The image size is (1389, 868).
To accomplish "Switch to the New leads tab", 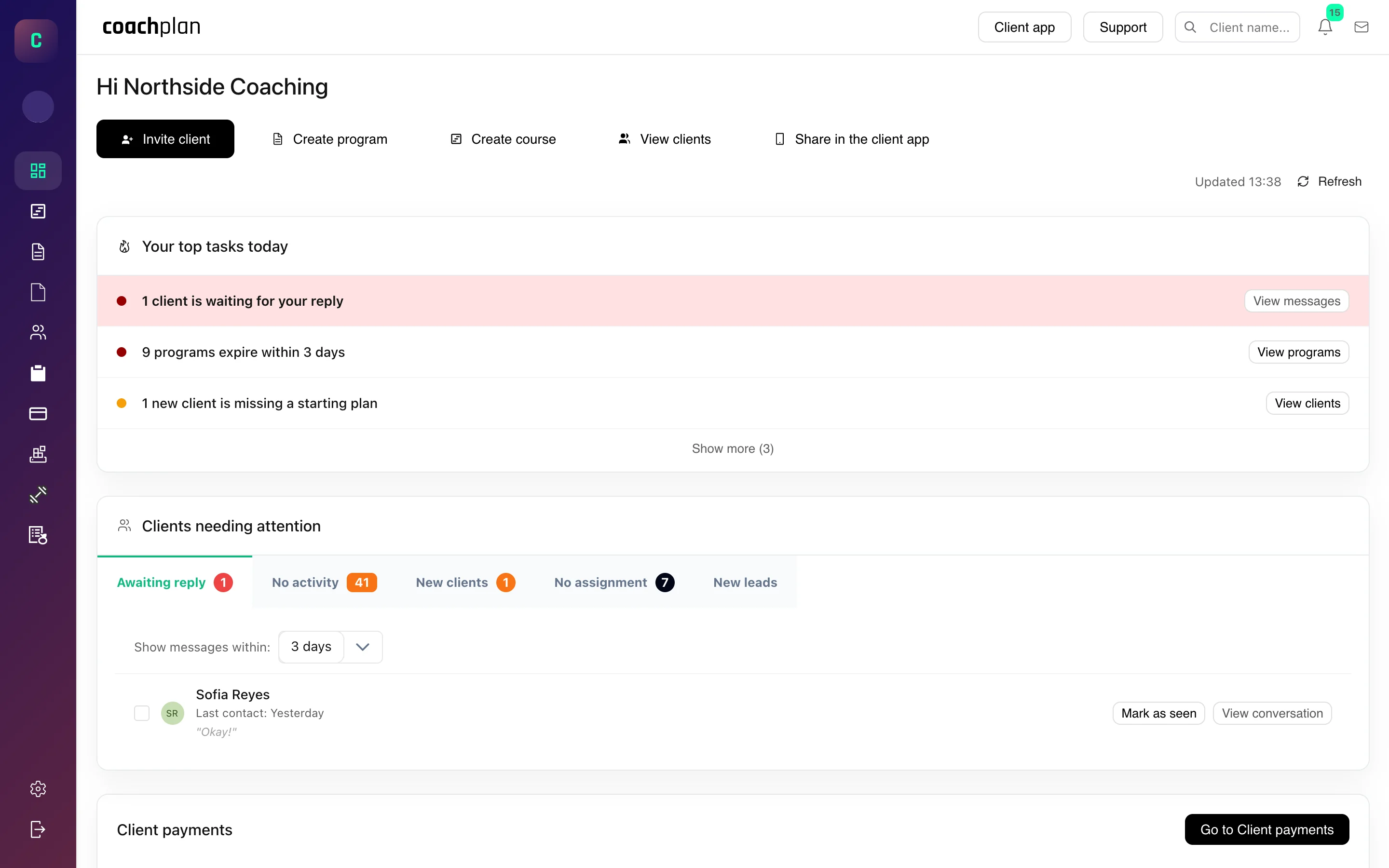I will pos(745,583).
